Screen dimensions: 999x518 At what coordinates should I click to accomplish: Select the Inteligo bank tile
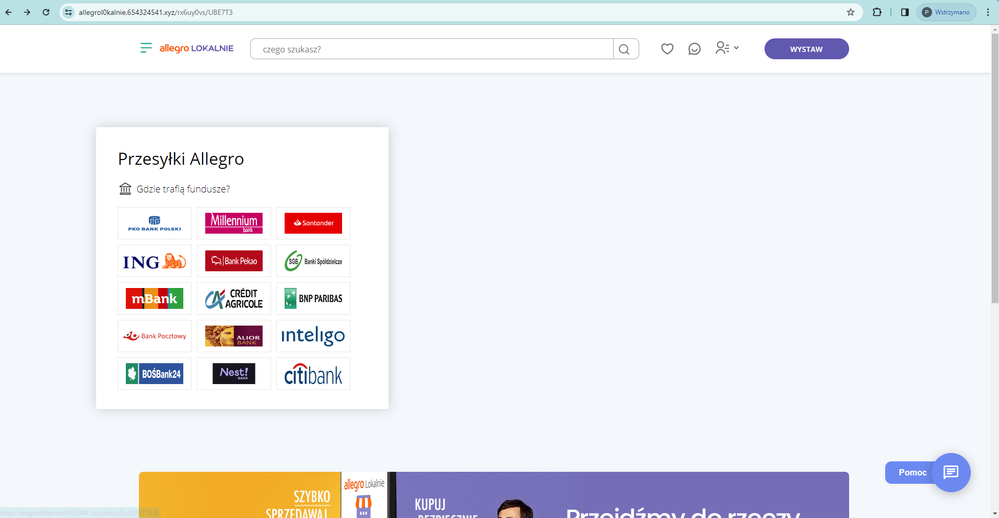(x=313, y=336)
